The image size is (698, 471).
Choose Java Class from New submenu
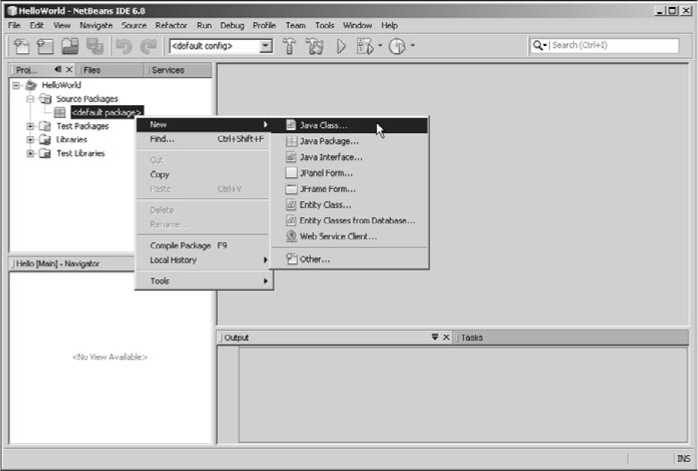pyautogui.click(x=349, y=125)
